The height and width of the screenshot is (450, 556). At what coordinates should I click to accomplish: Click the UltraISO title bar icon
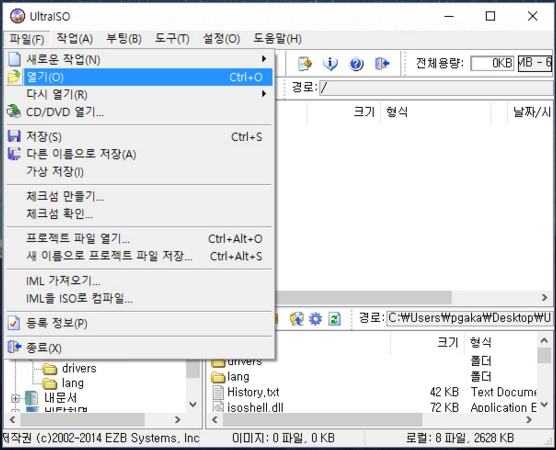[17, 16]
